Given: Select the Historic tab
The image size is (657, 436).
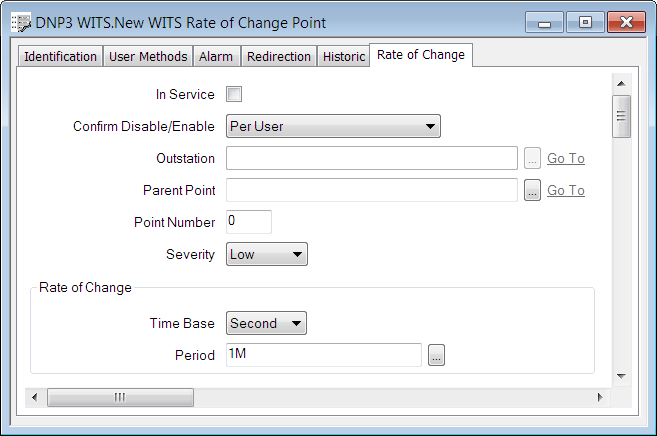Looking at the screenshot, I should [x=344, y=57].
